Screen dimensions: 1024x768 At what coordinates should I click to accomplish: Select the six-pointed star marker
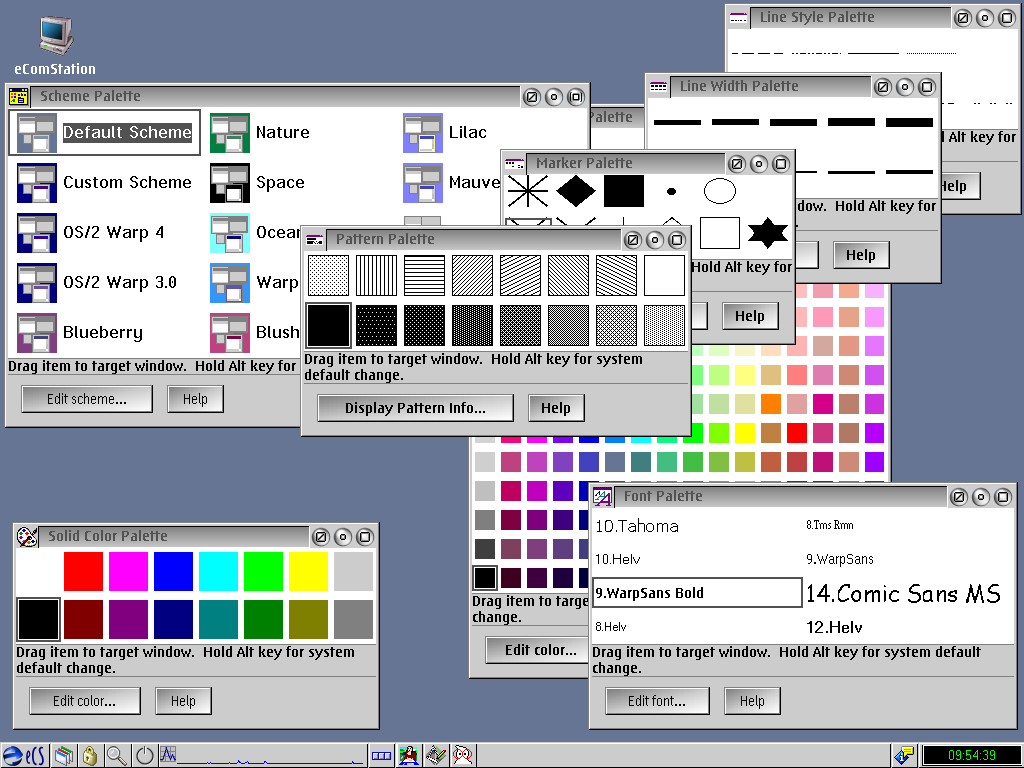tap(767, 233)
